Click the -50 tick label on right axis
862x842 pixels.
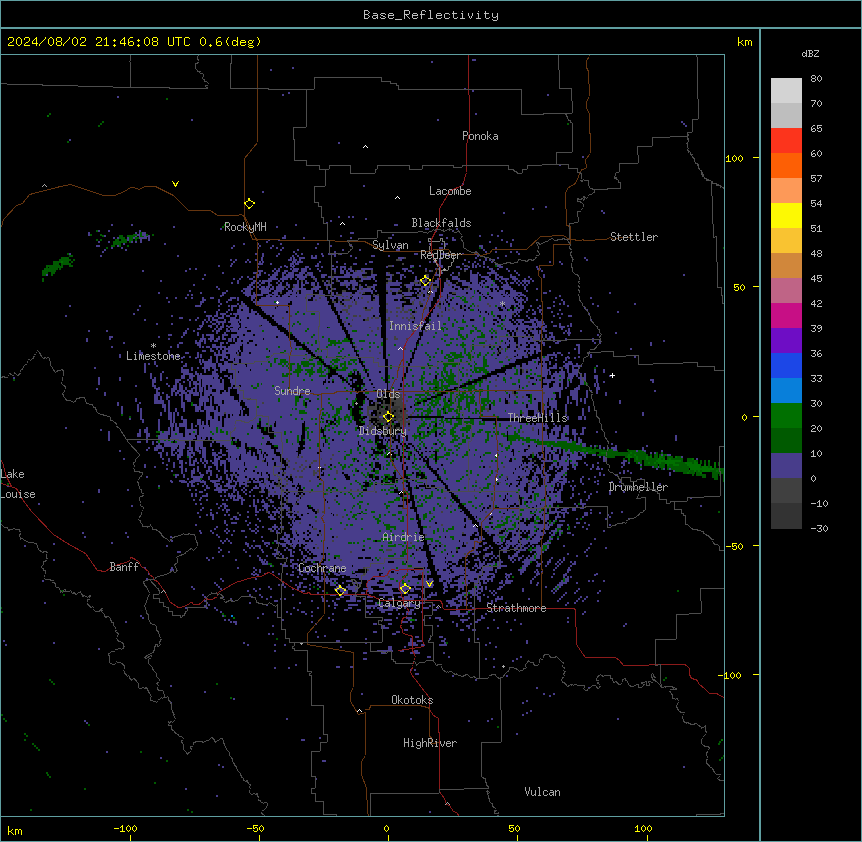coord(734,546)
